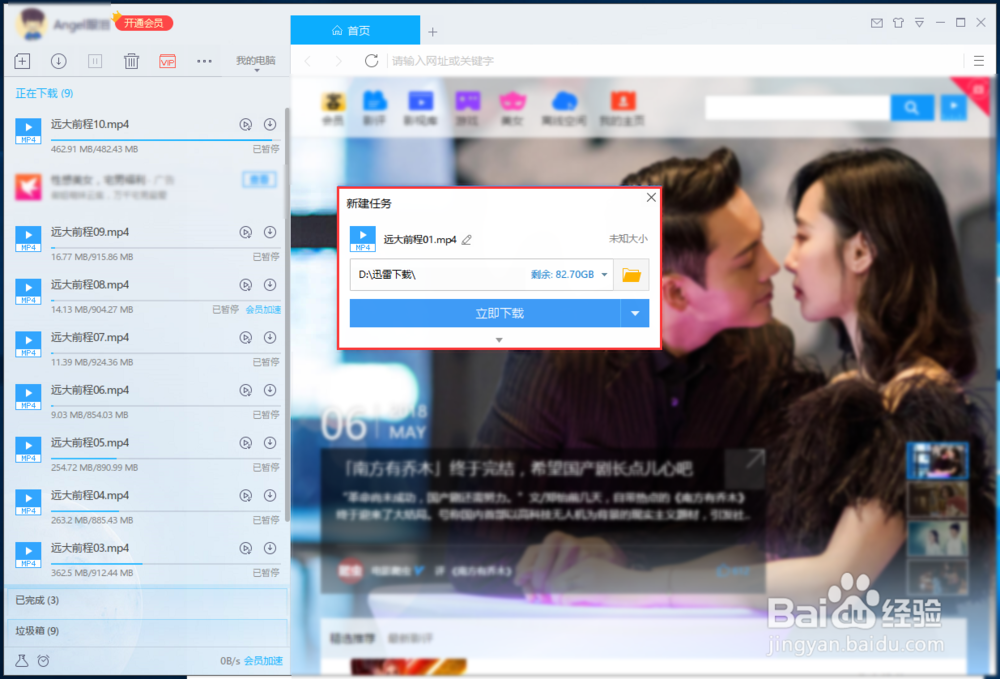Browse folder icon in 新建任务 dialog
Screen dimensions: 1000x679
tap(631, 275)
